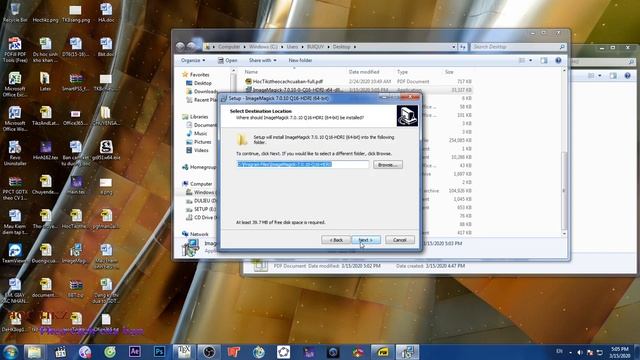640x360 pixels.
Task: Select the ImageMagick installer desktop icon
Action: (x=76, y=253)
